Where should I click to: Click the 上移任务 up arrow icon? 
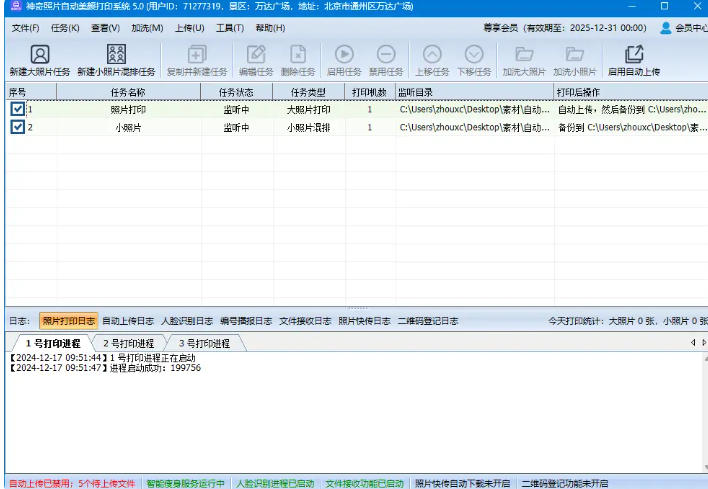coord(432,54)
